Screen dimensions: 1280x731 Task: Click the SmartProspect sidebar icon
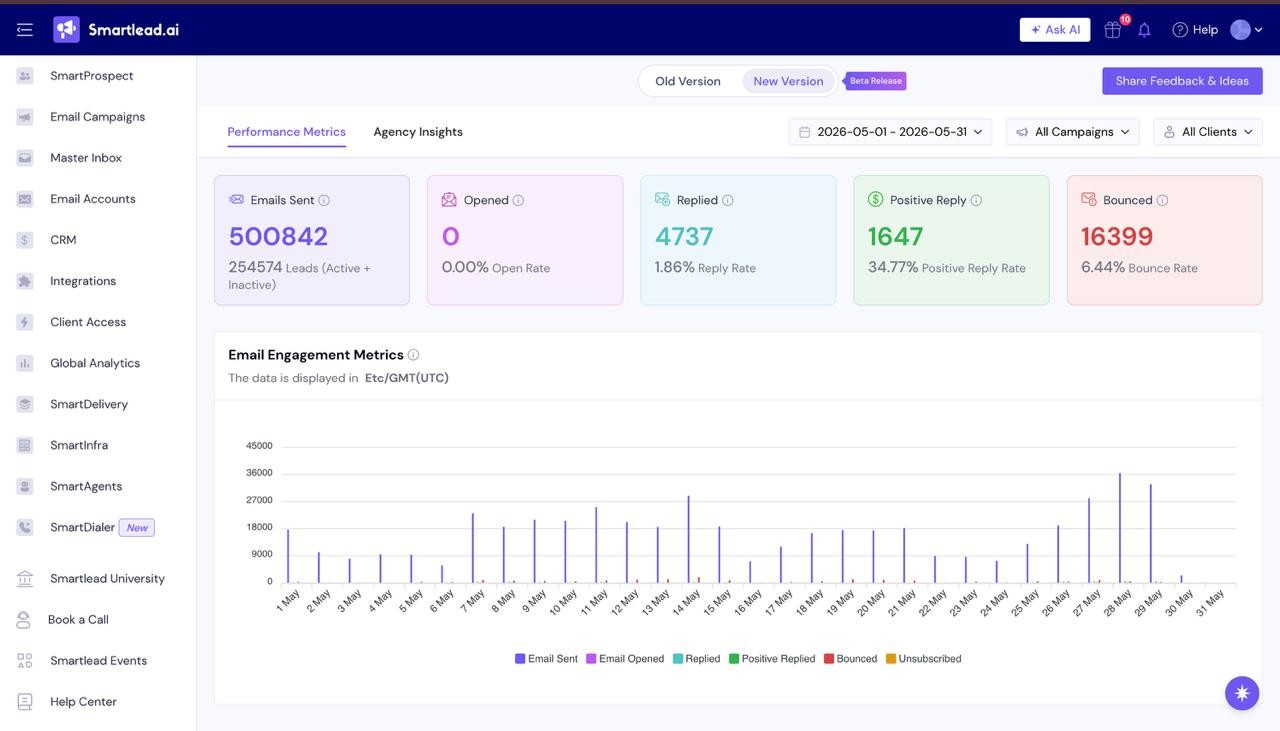(x=25, y=76)
